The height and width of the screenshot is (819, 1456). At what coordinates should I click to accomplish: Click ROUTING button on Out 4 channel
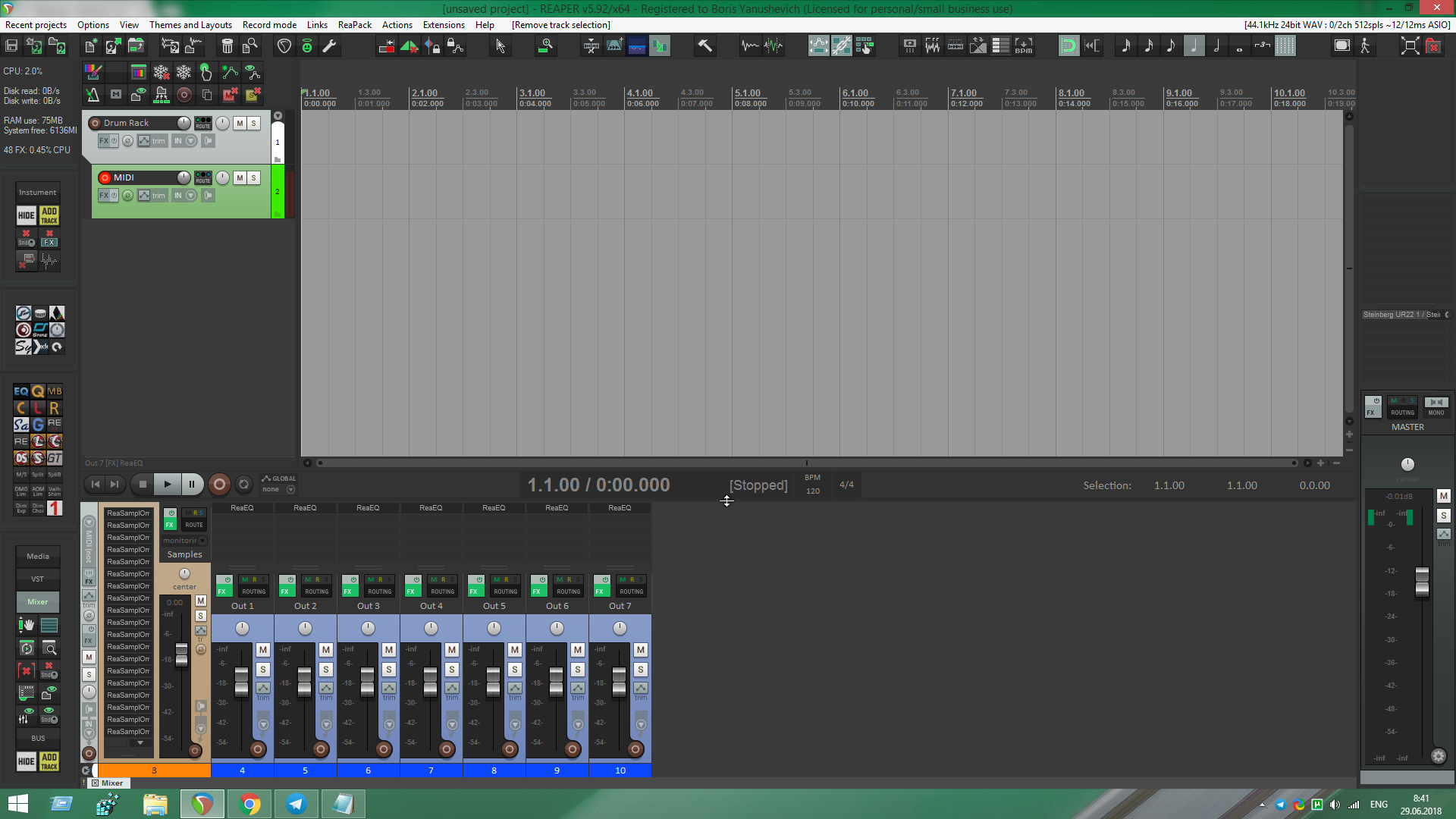pos(442,591)
